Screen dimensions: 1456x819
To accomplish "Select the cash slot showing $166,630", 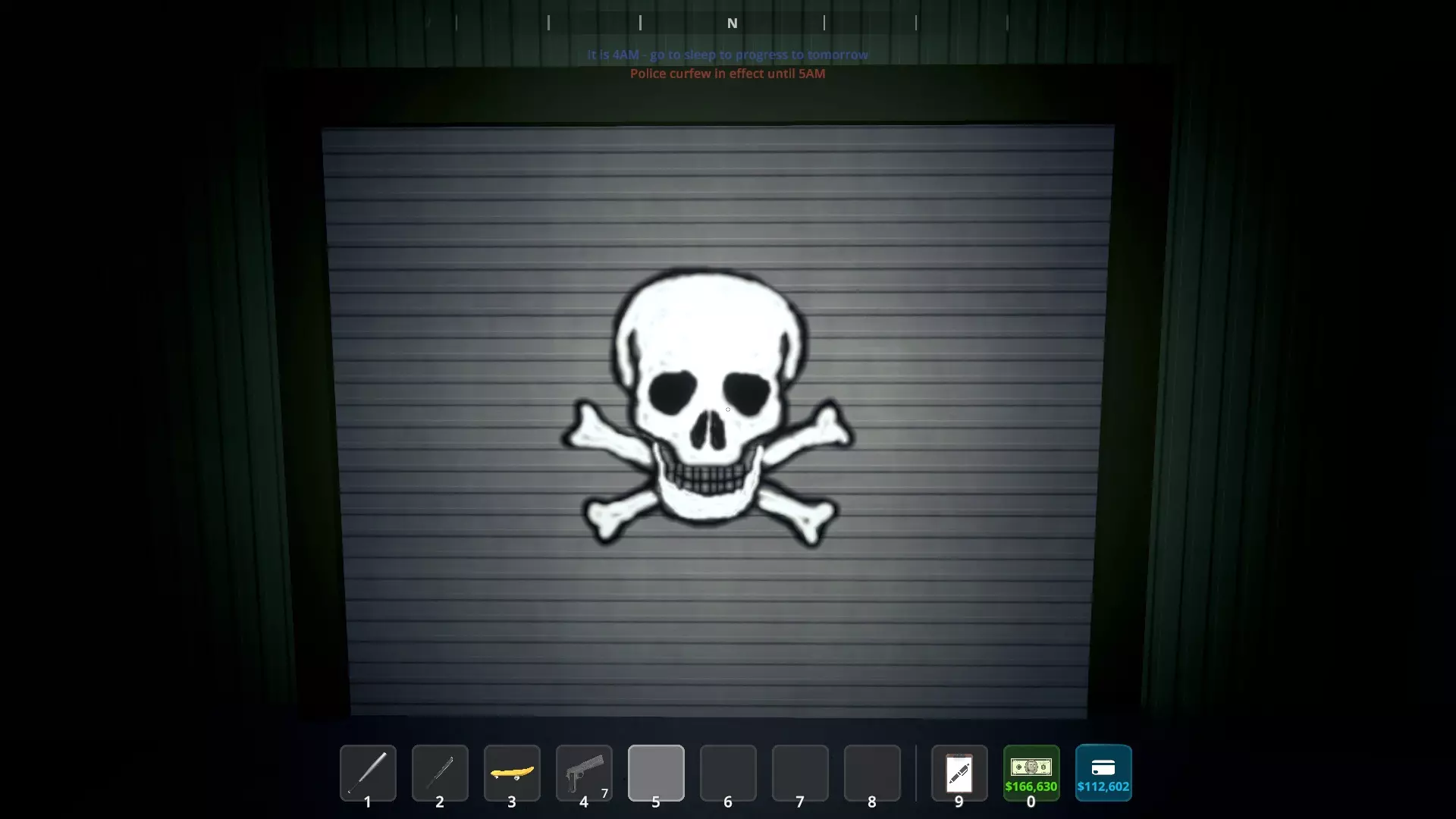I will click(x=1031, y=772).
